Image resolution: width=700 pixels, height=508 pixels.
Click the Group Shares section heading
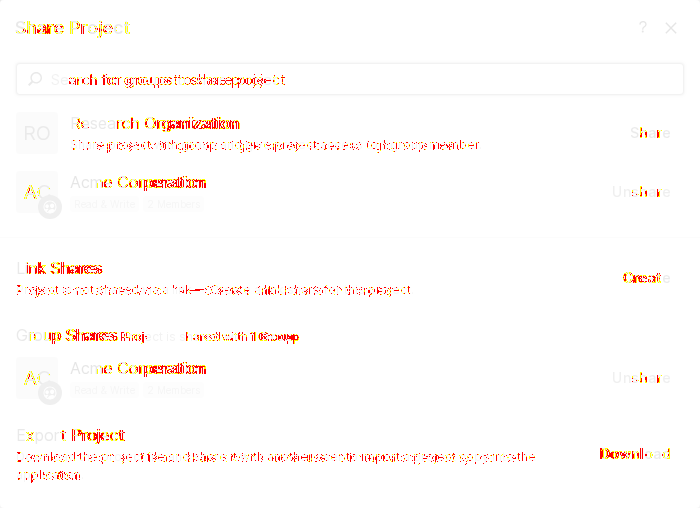click(x=68, y=335)
